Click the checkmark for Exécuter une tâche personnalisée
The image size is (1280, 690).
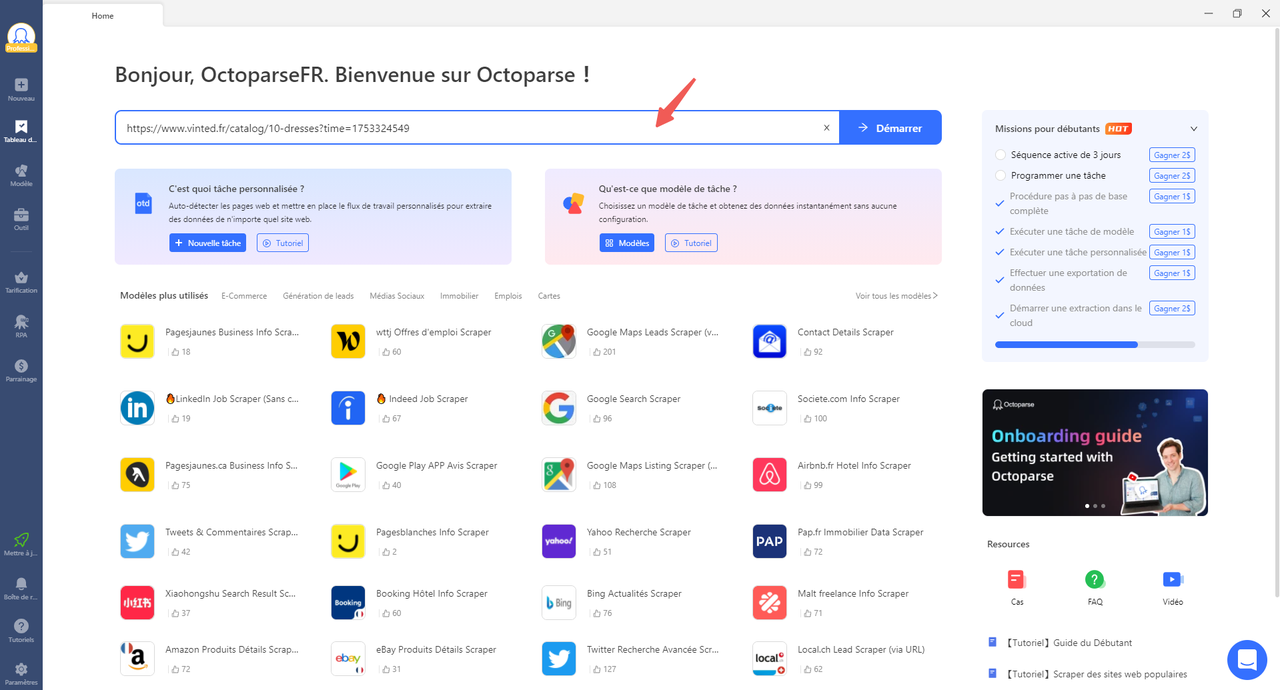pyautogui.click(x=1001, y=252)
